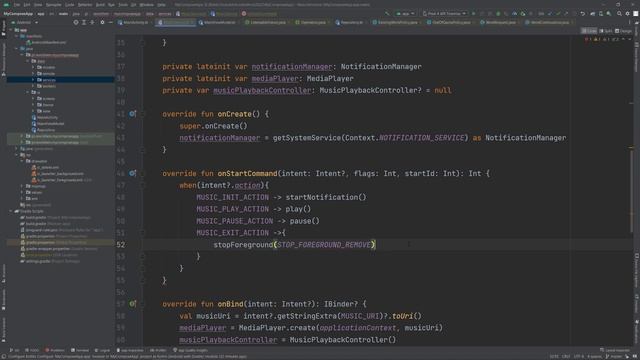Viewport: 640px width, 360px height.
Task: Jump to next highlighted error arrow
Action: click(629, 39)
